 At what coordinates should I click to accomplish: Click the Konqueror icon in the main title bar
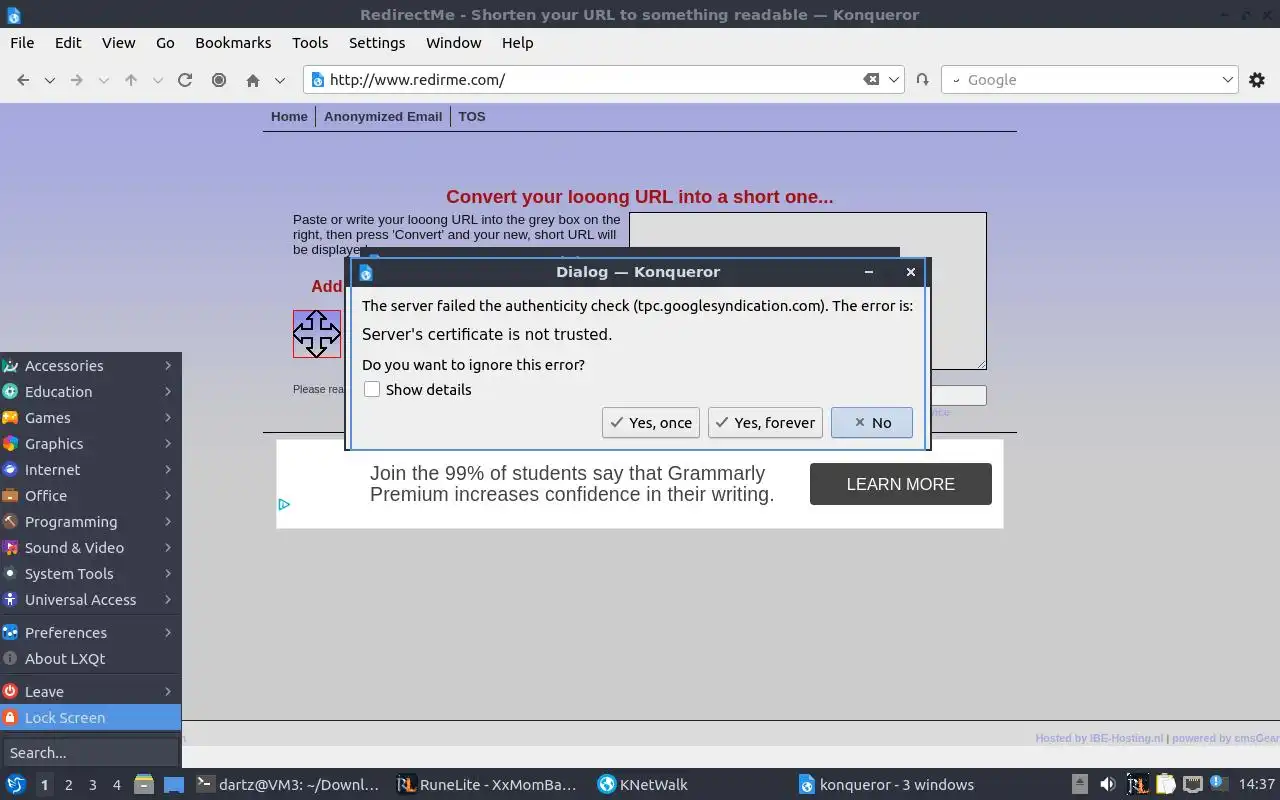[13, 15]
